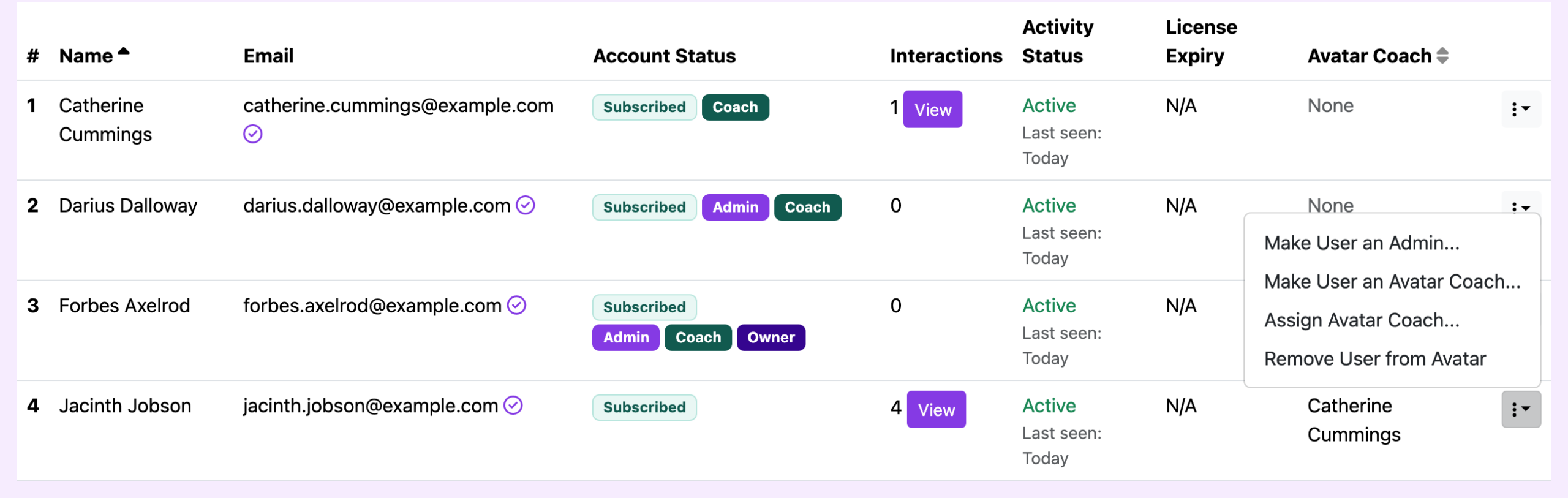
Task: Click Subscribed badge in Darius's row
Action: click(644, 207)
